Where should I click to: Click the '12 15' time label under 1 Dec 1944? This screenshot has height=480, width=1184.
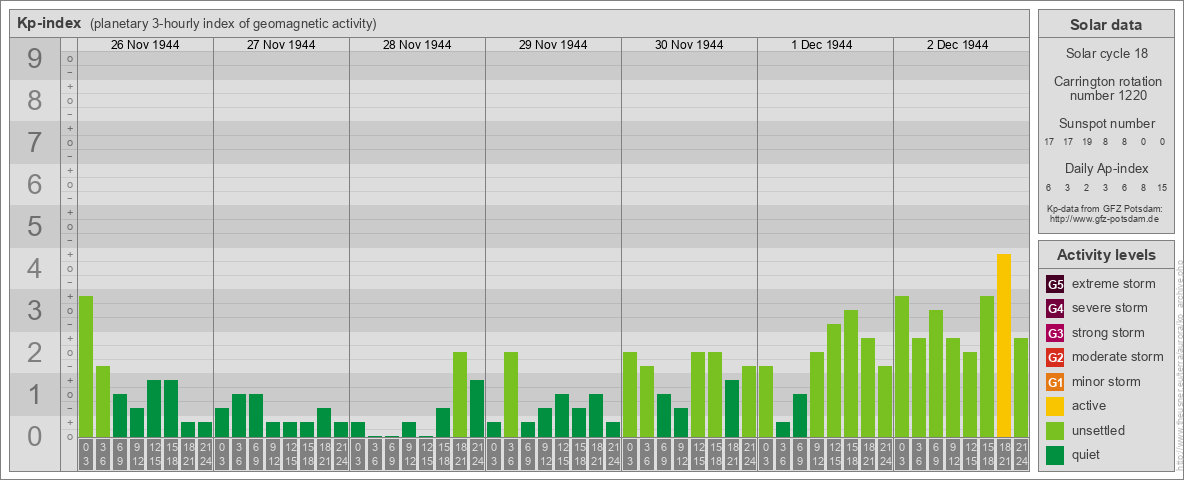834,455
